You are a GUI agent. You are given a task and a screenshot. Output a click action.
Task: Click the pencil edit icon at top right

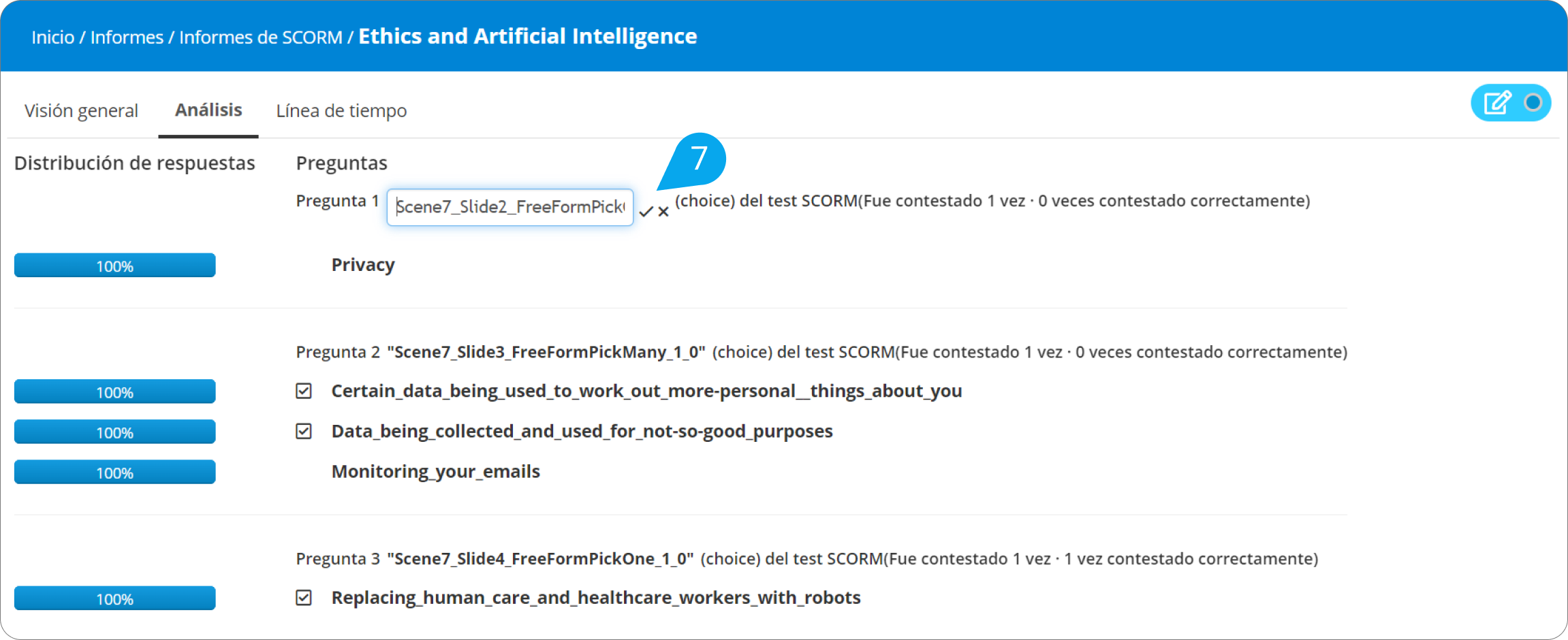coord(1497,103)
